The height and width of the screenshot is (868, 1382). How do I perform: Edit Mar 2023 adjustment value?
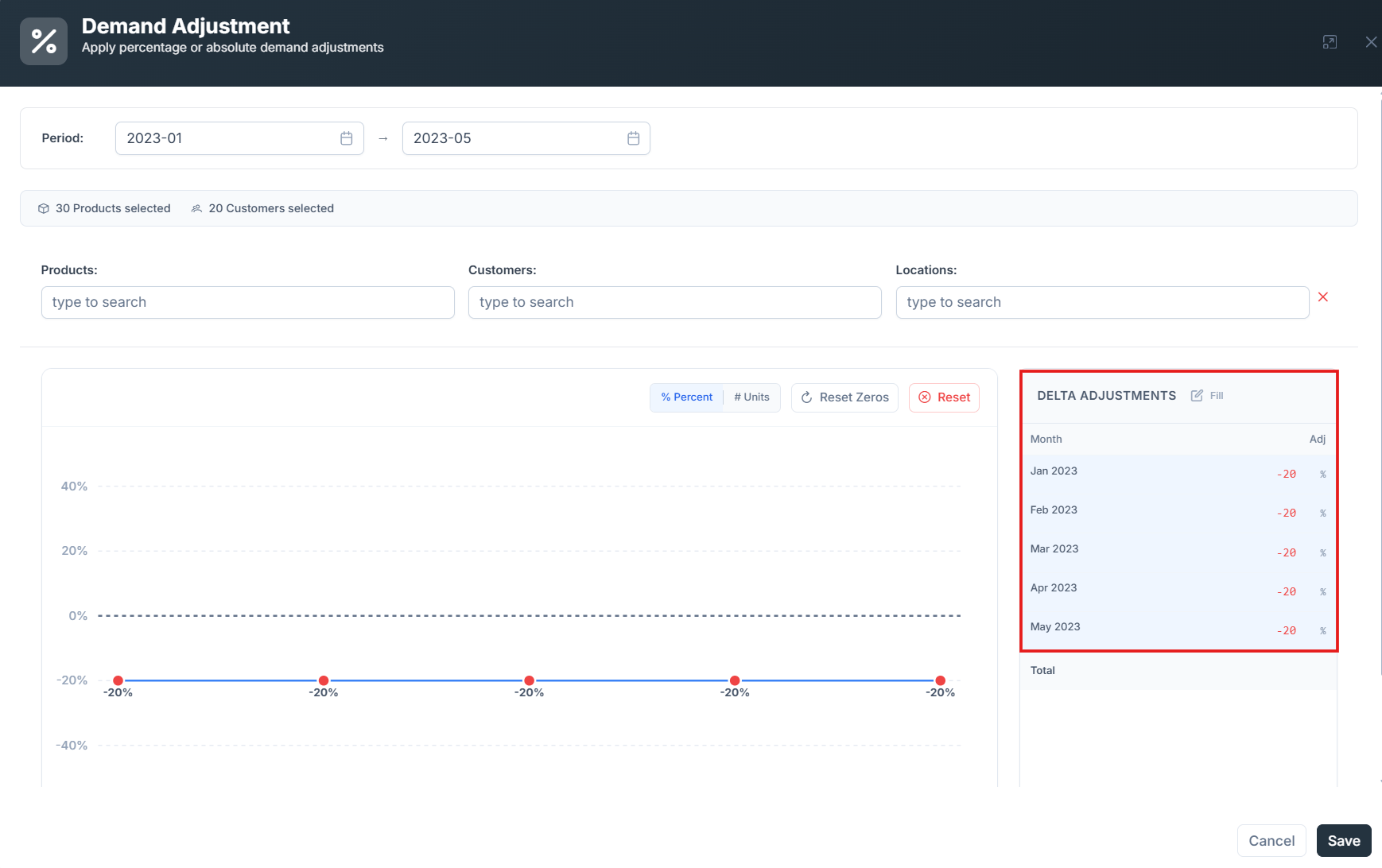pos(1286,552)
